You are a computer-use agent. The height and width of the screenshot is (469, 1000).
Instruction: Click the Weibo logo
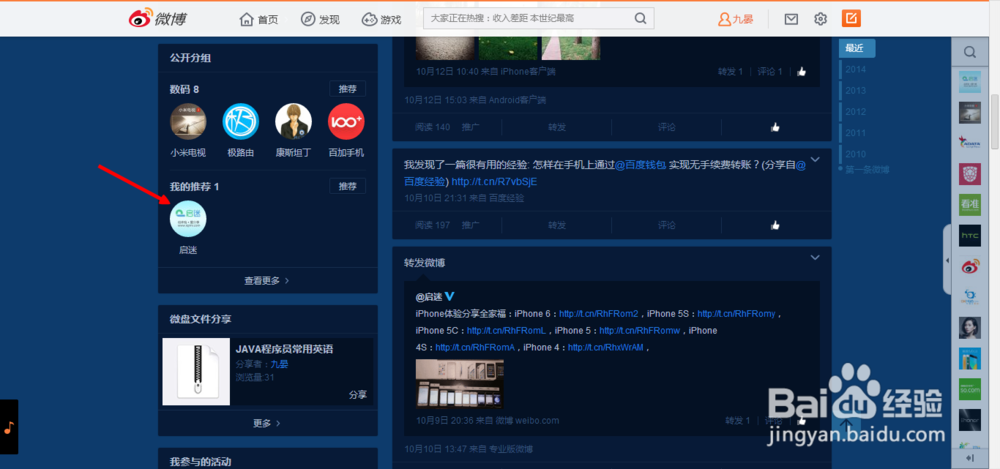[x=158, y=19]
